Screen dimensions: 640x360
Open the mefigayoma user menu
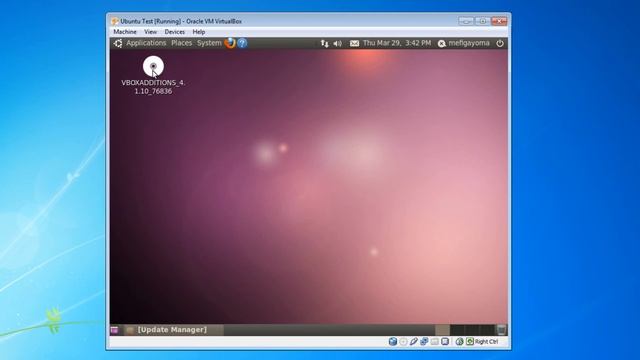pyautogui.click(x=464, y=43)
